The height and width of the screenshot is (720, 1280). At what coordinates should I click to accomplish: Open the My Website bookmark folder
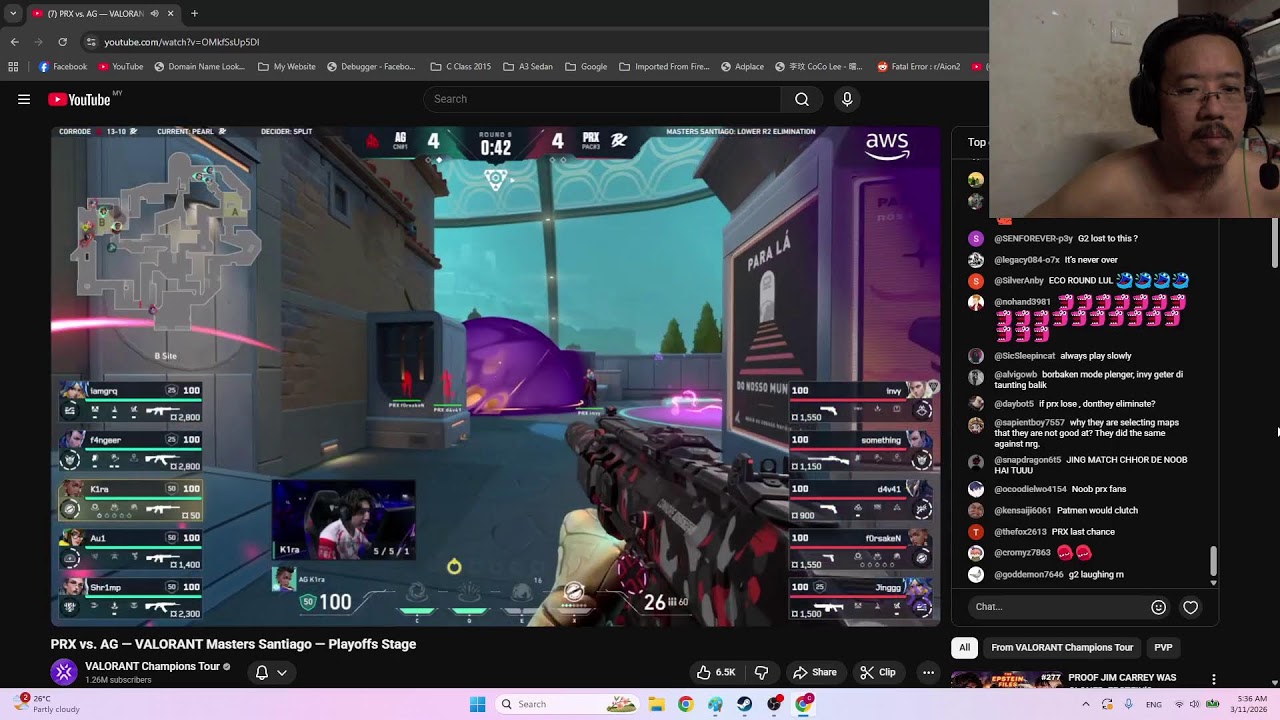tap(286, 67)
